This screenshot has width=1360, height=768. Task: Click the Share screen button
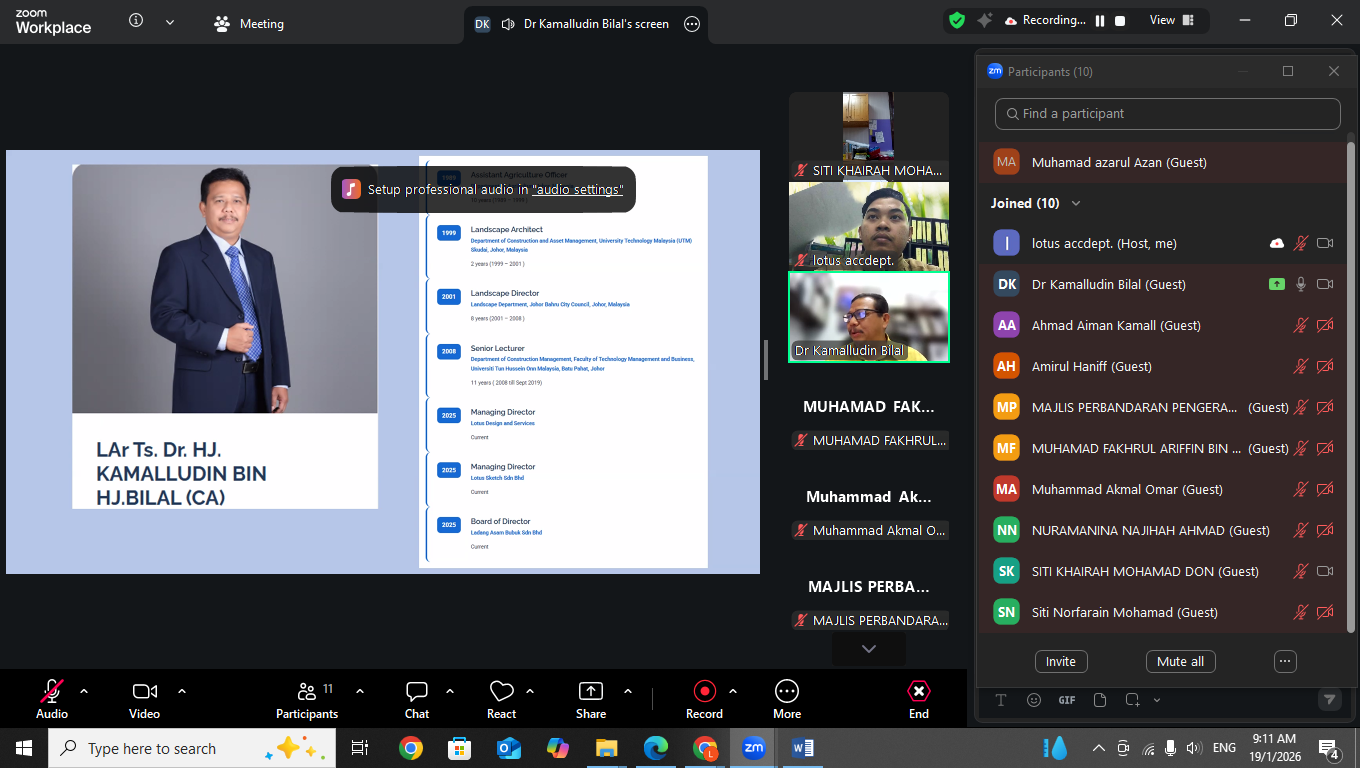(591, 698)
